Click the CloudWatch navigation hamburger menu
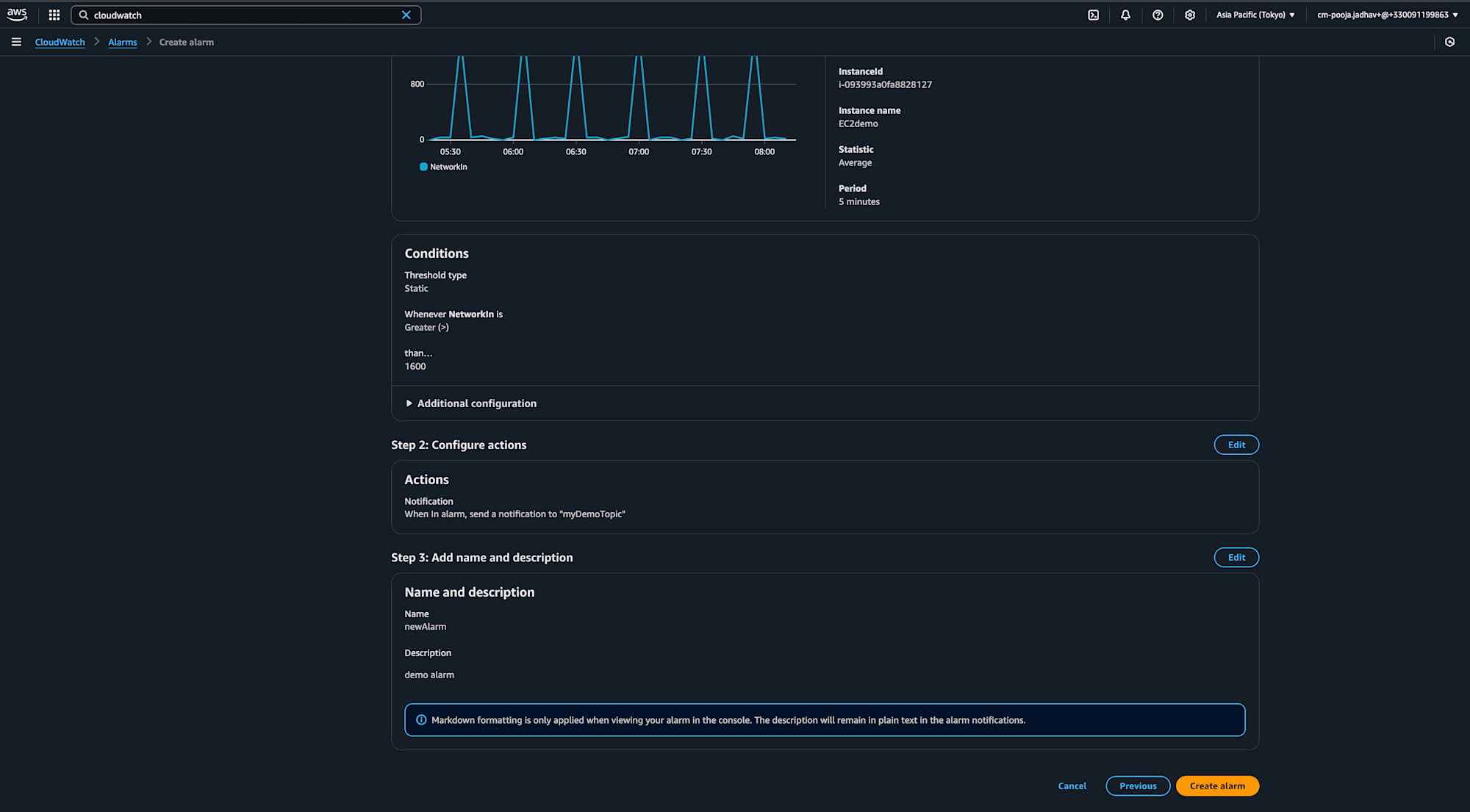The image size is (1470, 812). tap(16, 41)
